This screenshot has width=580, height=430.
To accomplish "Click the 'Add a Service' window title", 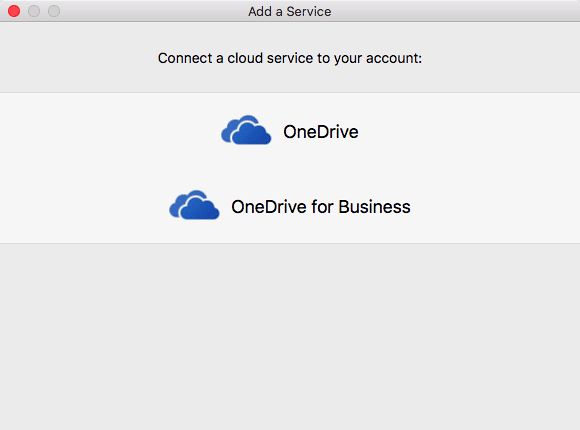I will (x=290, y=11).
